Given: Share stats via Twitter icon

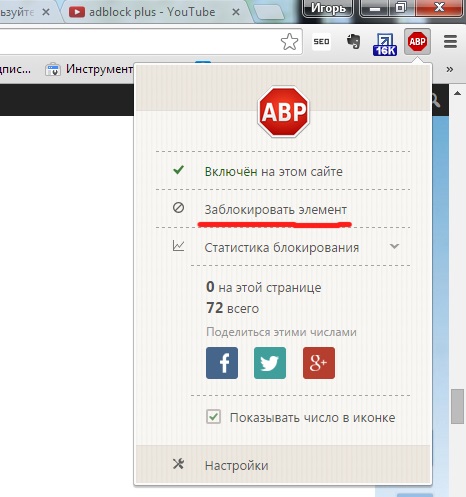Looking at the screenshot, I should pyautogui.click(x=270, y=363).
